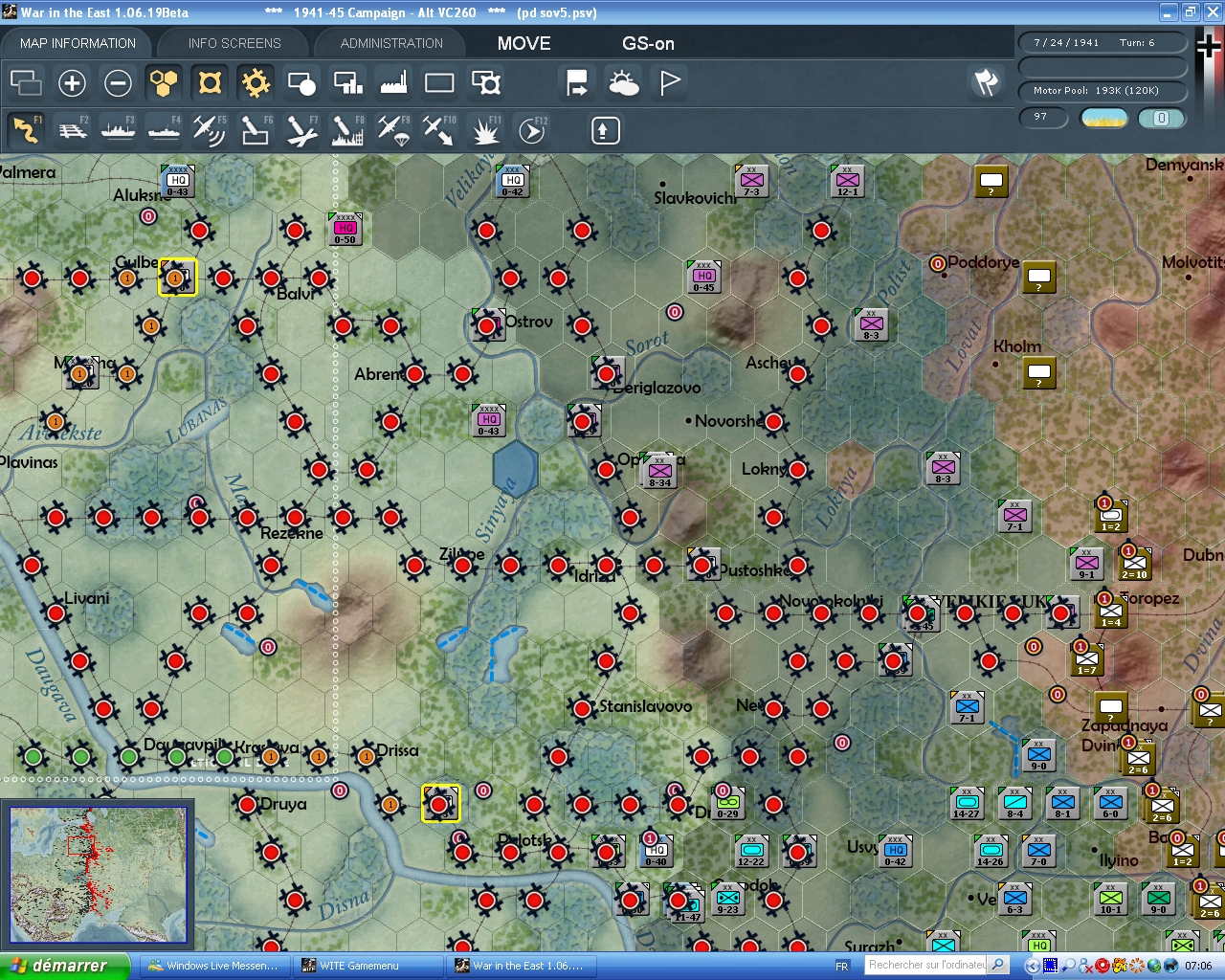The height and width of the screenshot is (980, 1225).
Task: Select the yellow-highlighted unit east of Drissa
Action: [440, 804]
